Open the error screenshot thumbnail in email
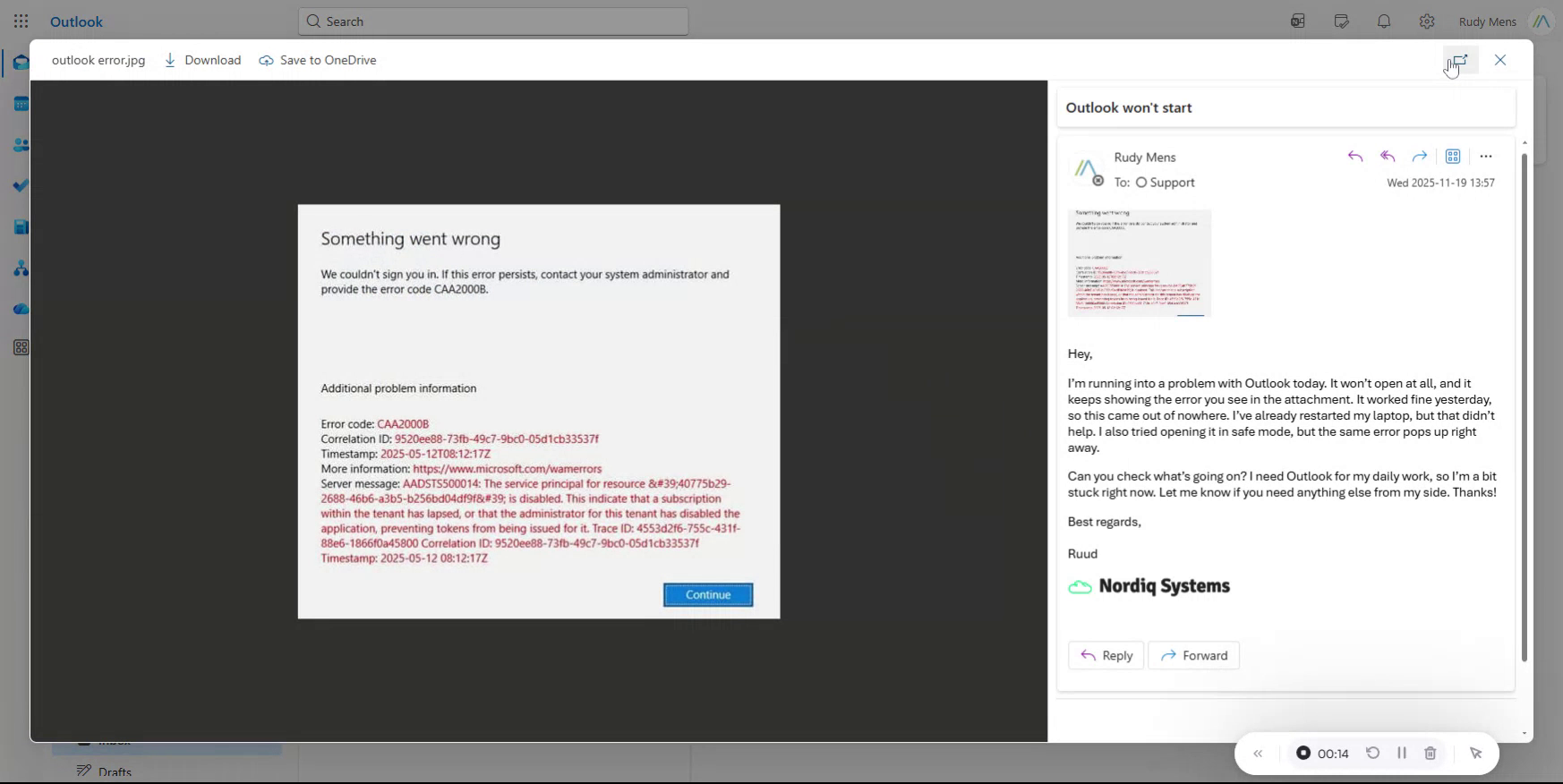 (x=1140, y=263)
